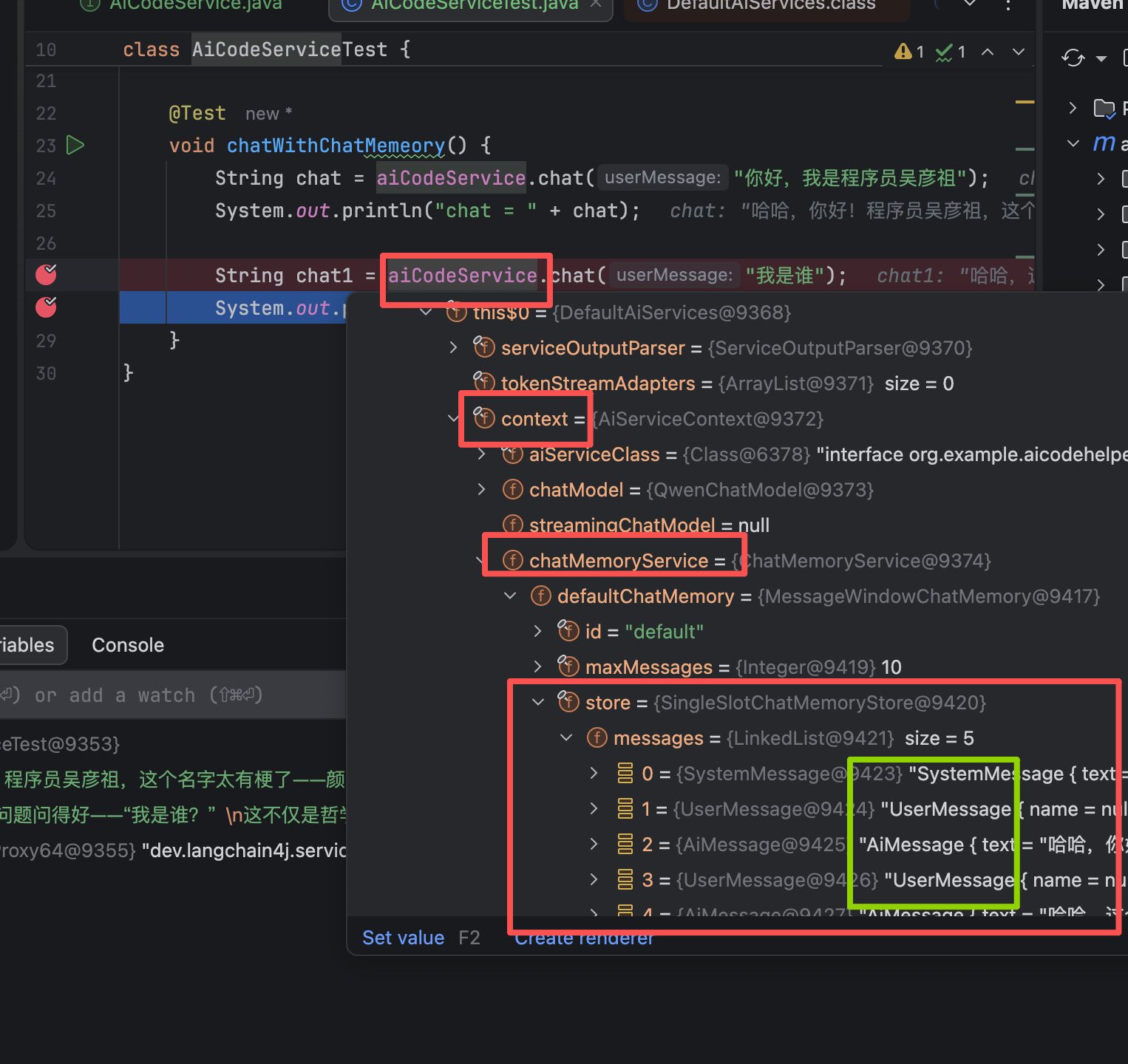Click the @Test annotation on line 22
1128x1064 pixels.
point(197,113)
